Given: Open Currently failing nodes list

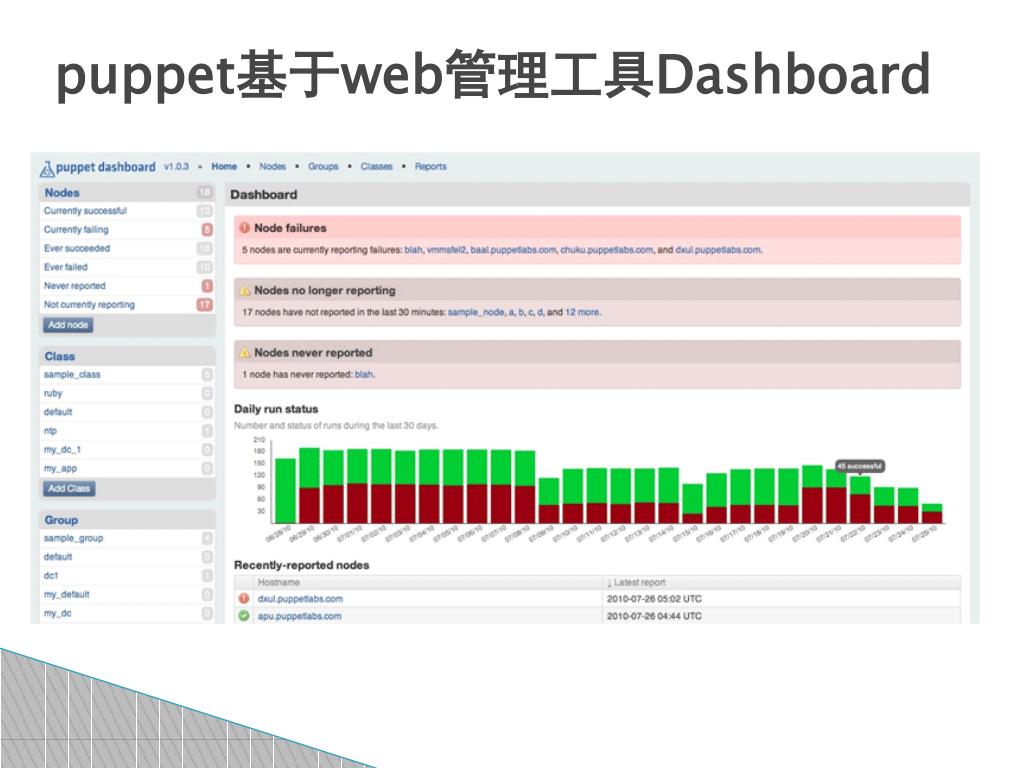Looking at the screenshot, I should tap(76, 230).
